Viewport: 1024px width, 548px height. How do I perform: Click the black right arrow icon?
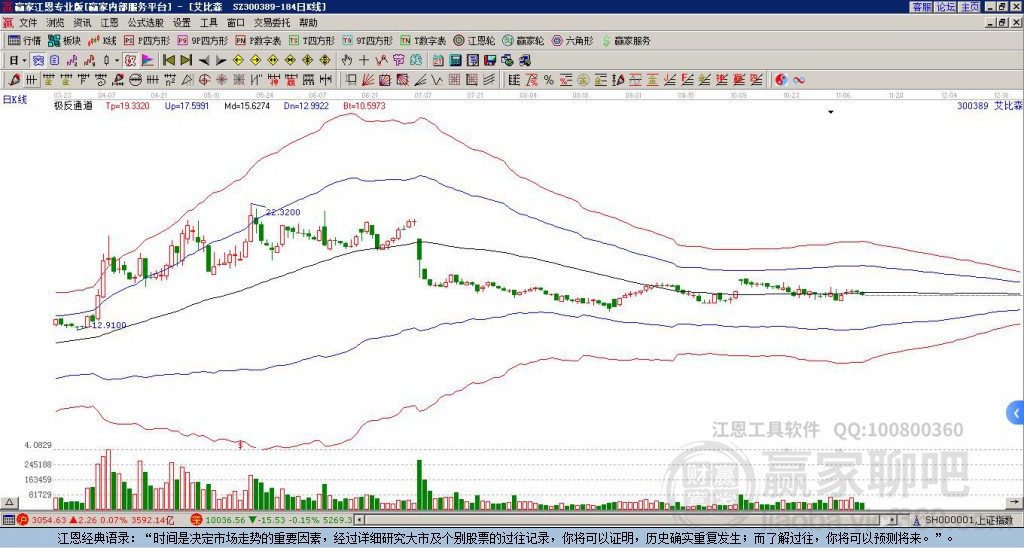pos(221,61)
